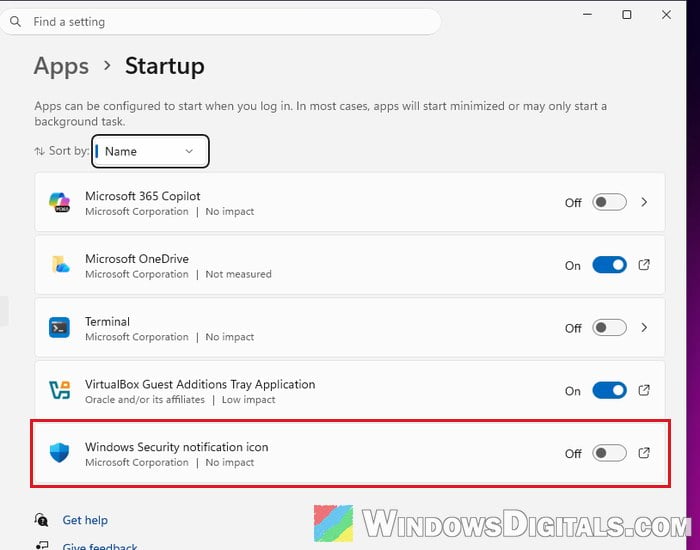700x550 pixels.
Task: Open external link icon for VirtualBox Guest Additions
Action: click(644, 390)
